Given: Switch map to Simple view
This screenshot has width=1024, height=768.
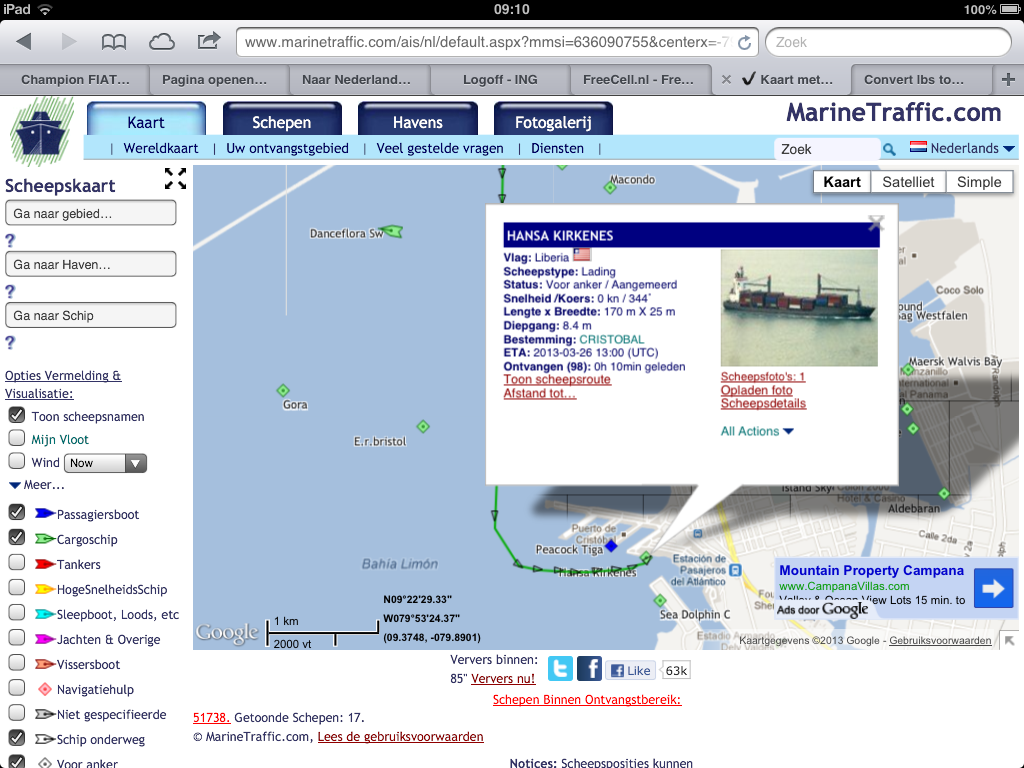Looking at the screenshot, I should click(x=979, y=182).
